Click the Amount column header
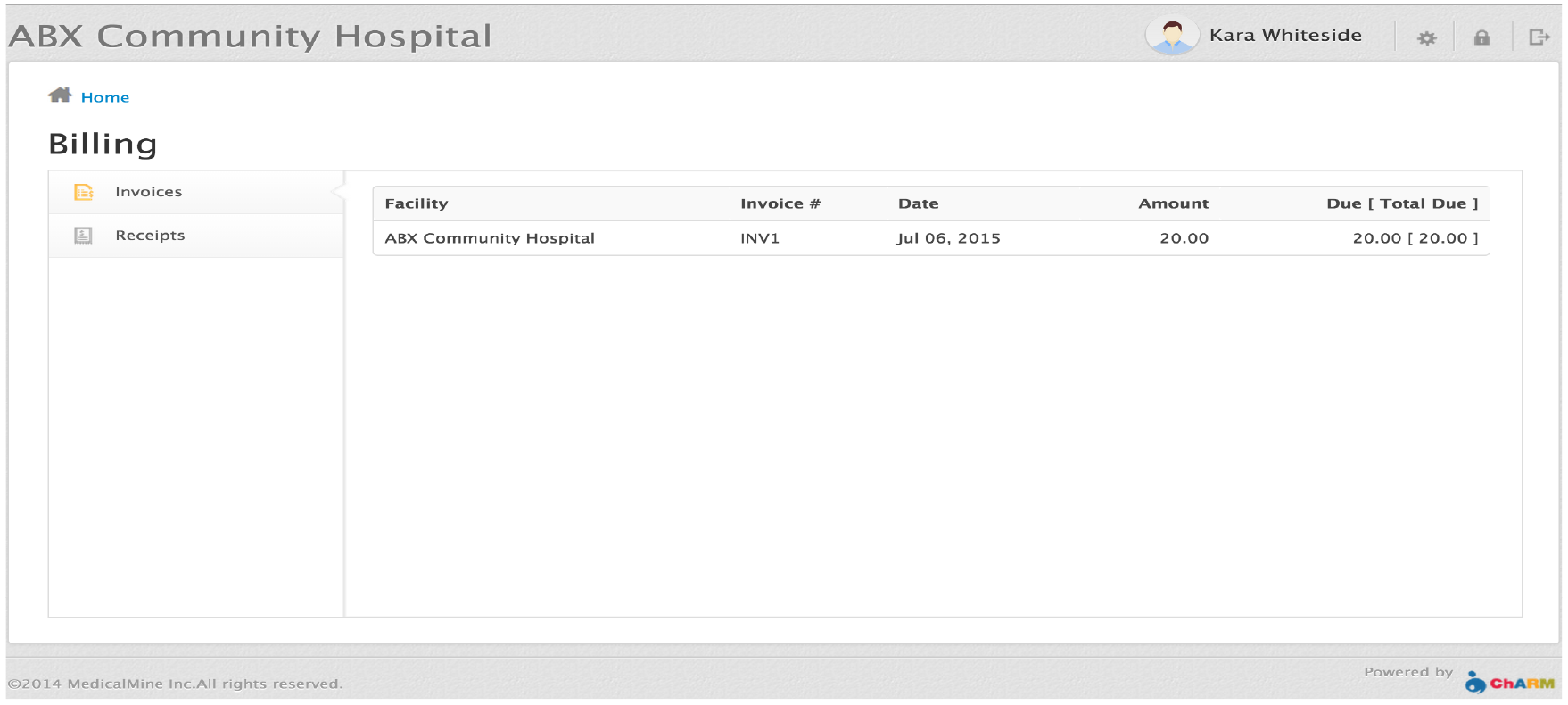This screenshot has width=1568, height=705. pos(1173,203)
